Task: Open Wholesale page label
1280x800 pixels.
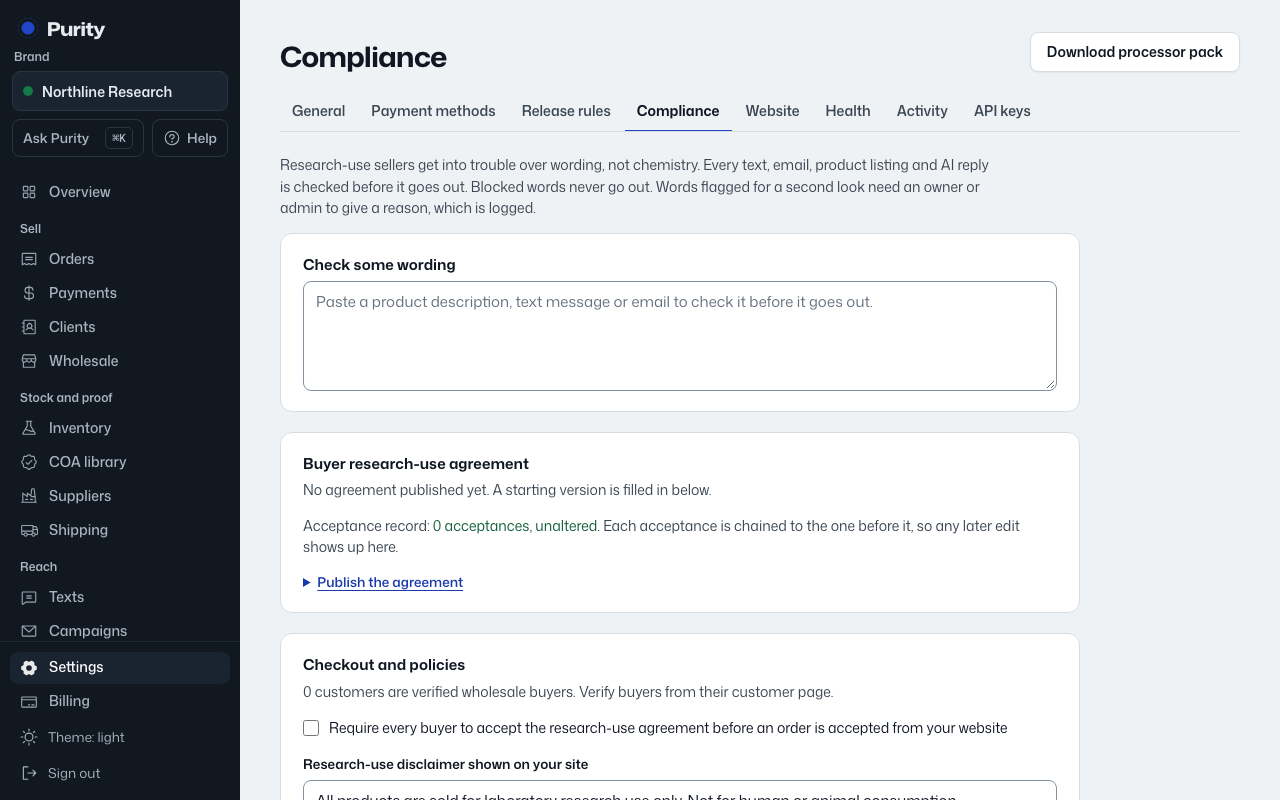Action: click(84, 361)
